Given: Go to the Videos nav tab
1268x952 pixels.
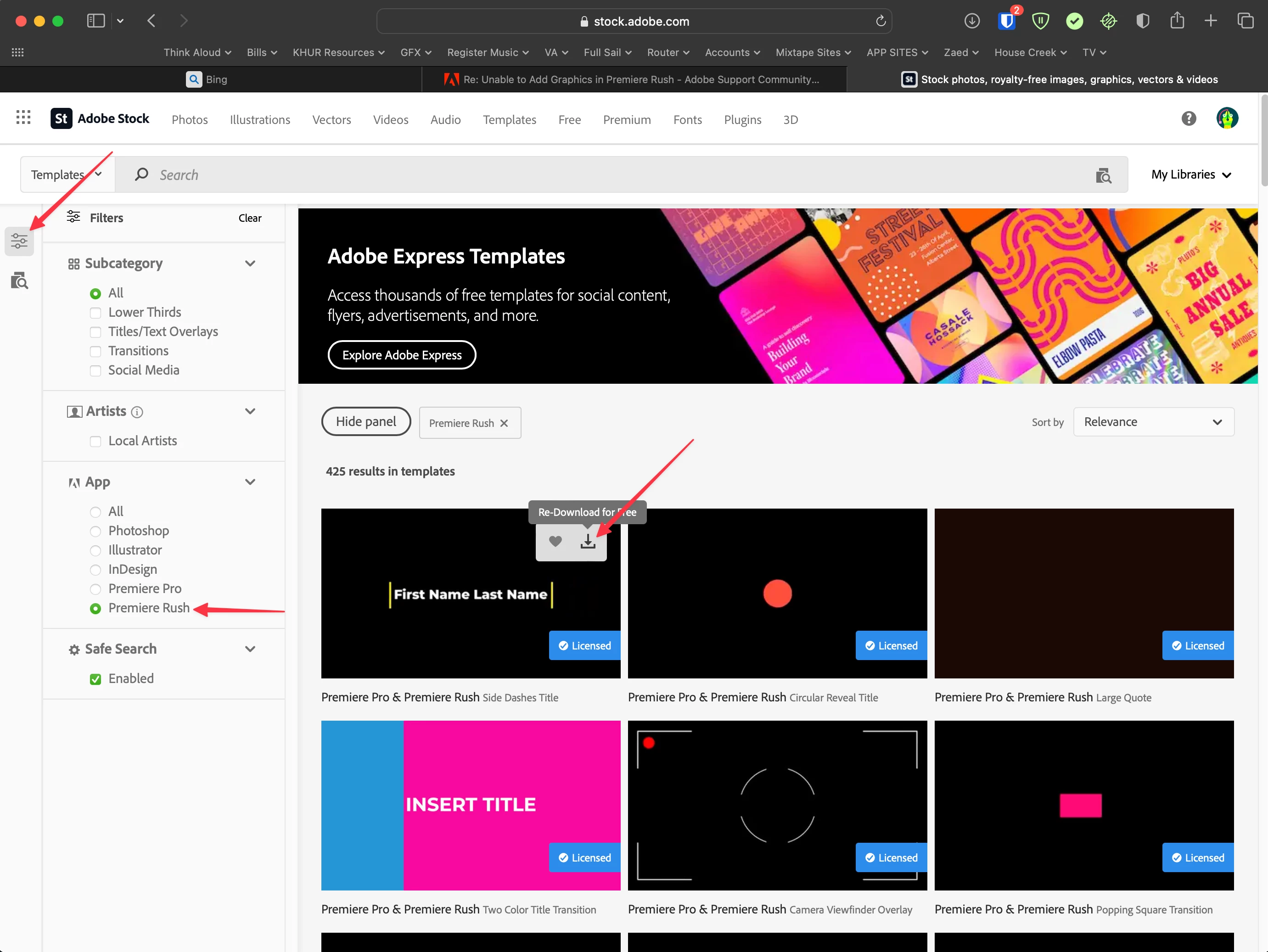Looking at the screenshot, I should click(x=390, y=120).
